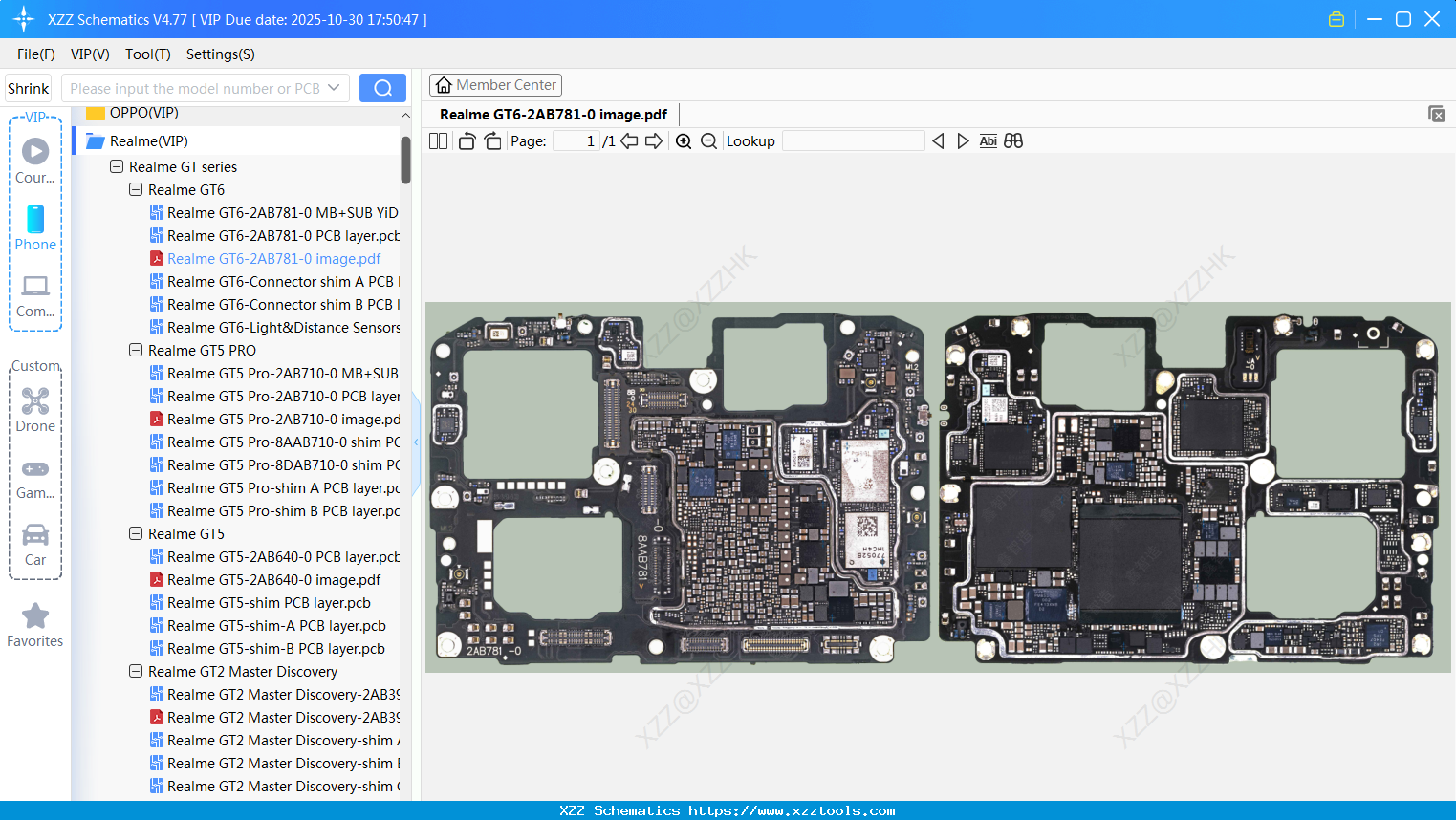The height and width of the screenshot is (820, 1456).
Task: Zoom out of the PDF image
Action: click(x=708, y=140)
